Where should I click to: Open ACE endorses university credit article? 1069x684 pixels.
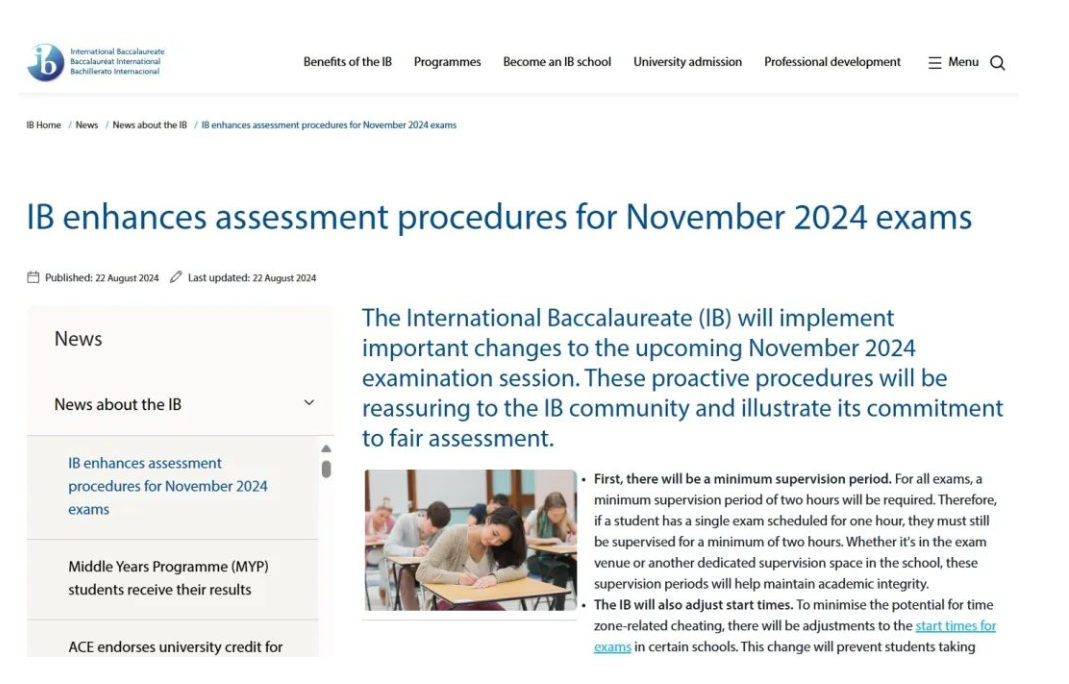(175, 646)
